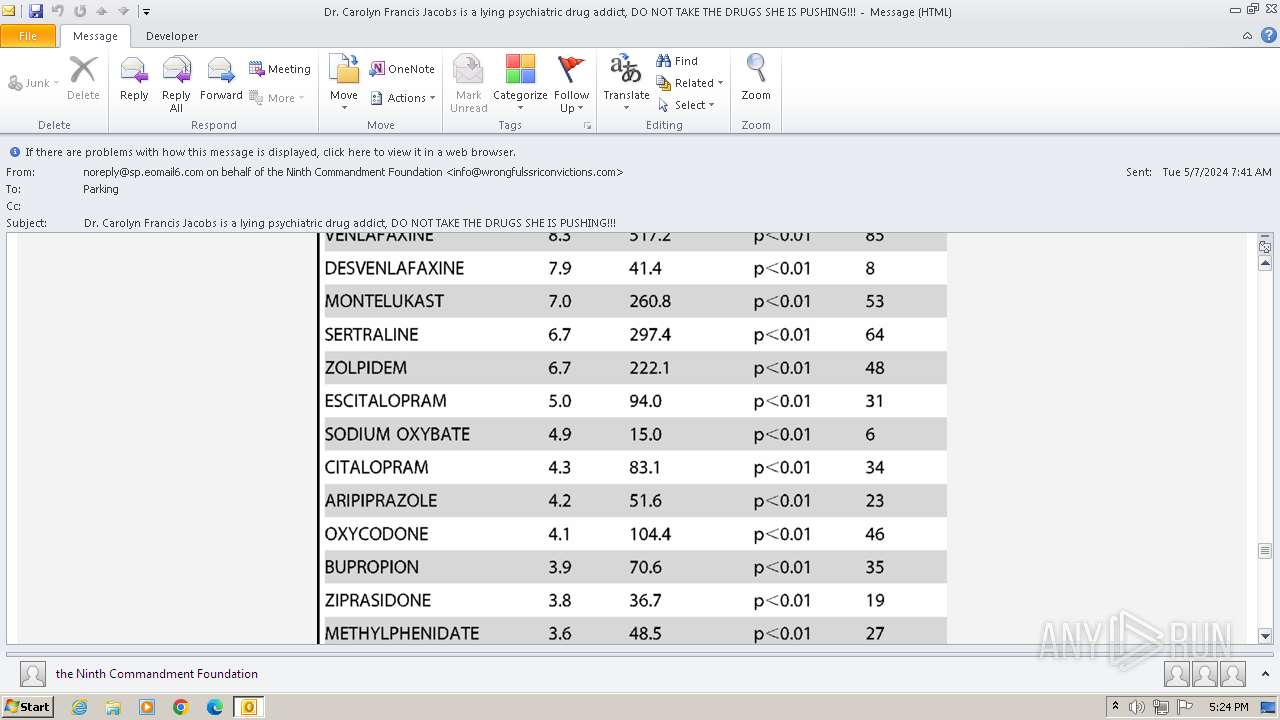
Task: Open Outlook in the taskbar
Action: point(248,707)
